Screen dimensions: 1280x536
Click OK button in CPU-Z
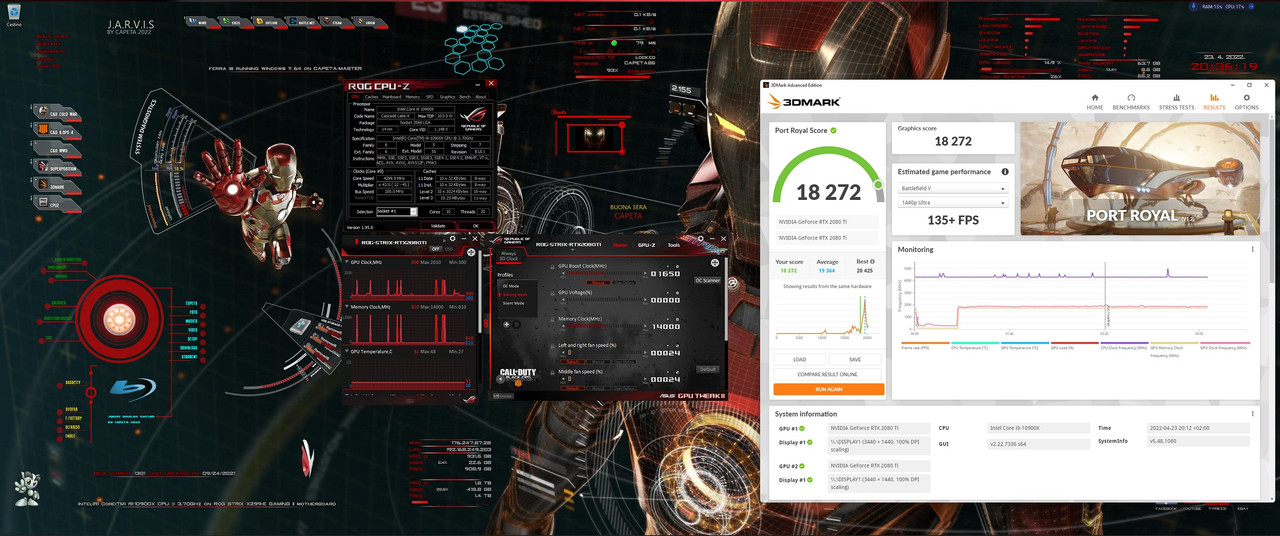pyautogui.click(x=475, y=226)
